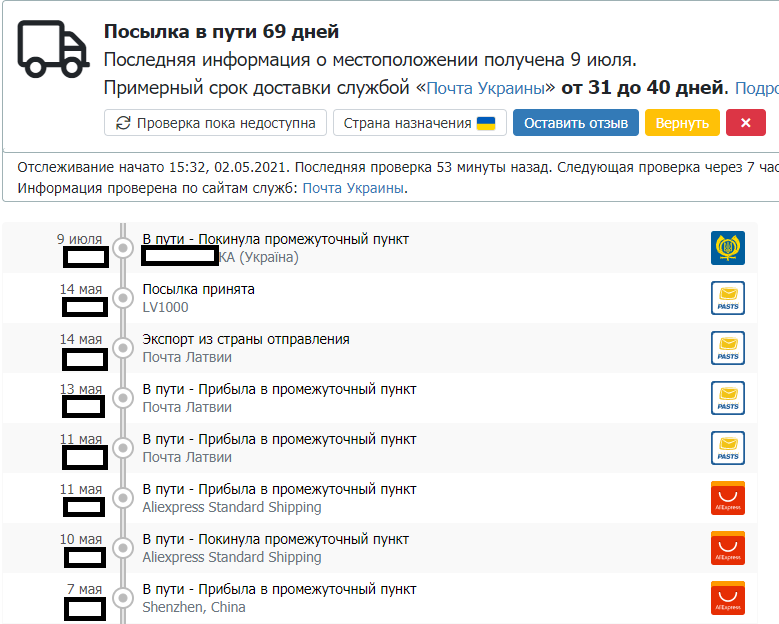Click the red X delete button
Image resolution: width=779 pixels, height=624 pixels.
[x=746, y=123]
